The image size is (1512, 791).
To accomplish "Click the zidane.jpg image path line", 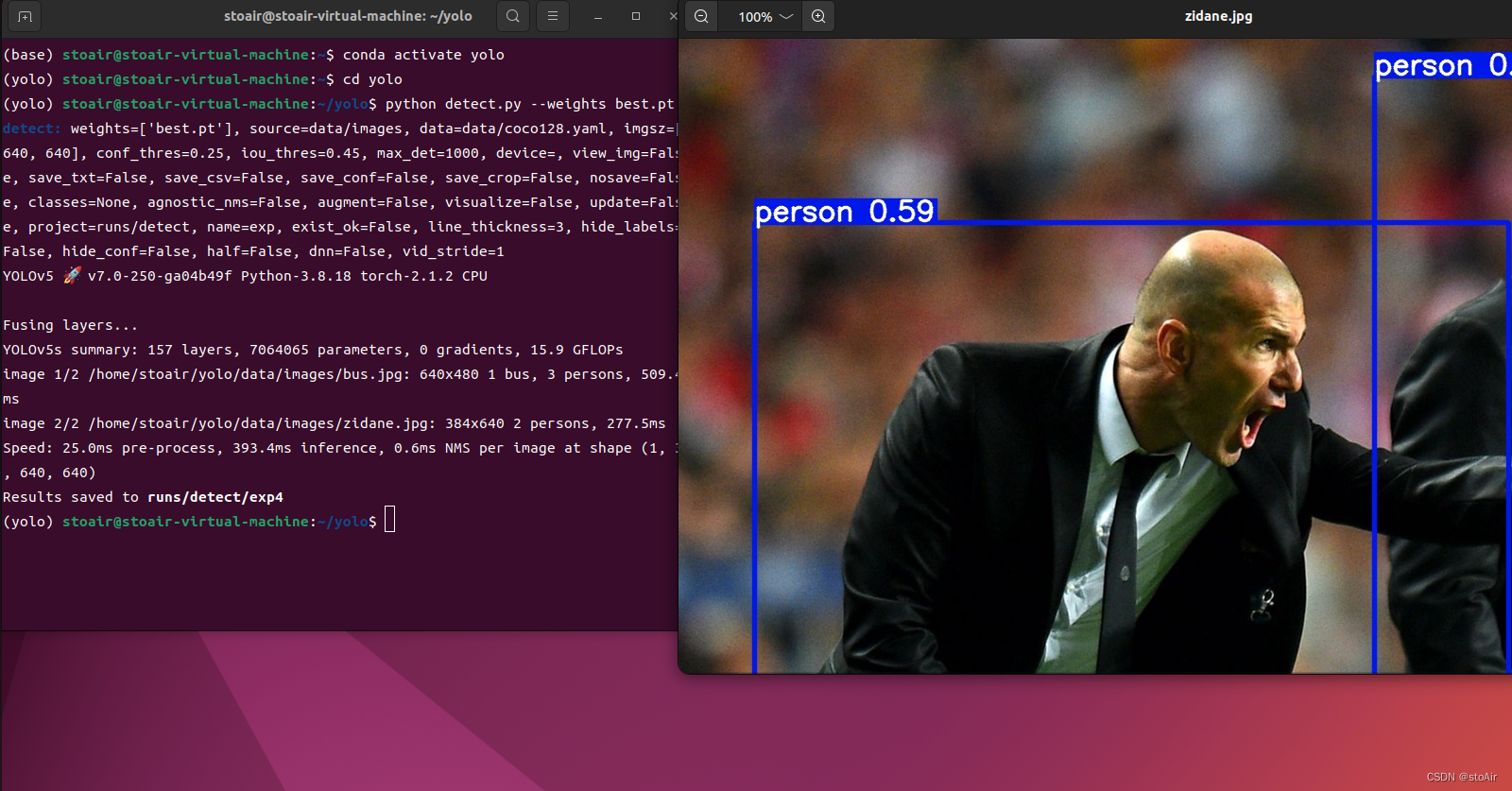I will (334, 423).
